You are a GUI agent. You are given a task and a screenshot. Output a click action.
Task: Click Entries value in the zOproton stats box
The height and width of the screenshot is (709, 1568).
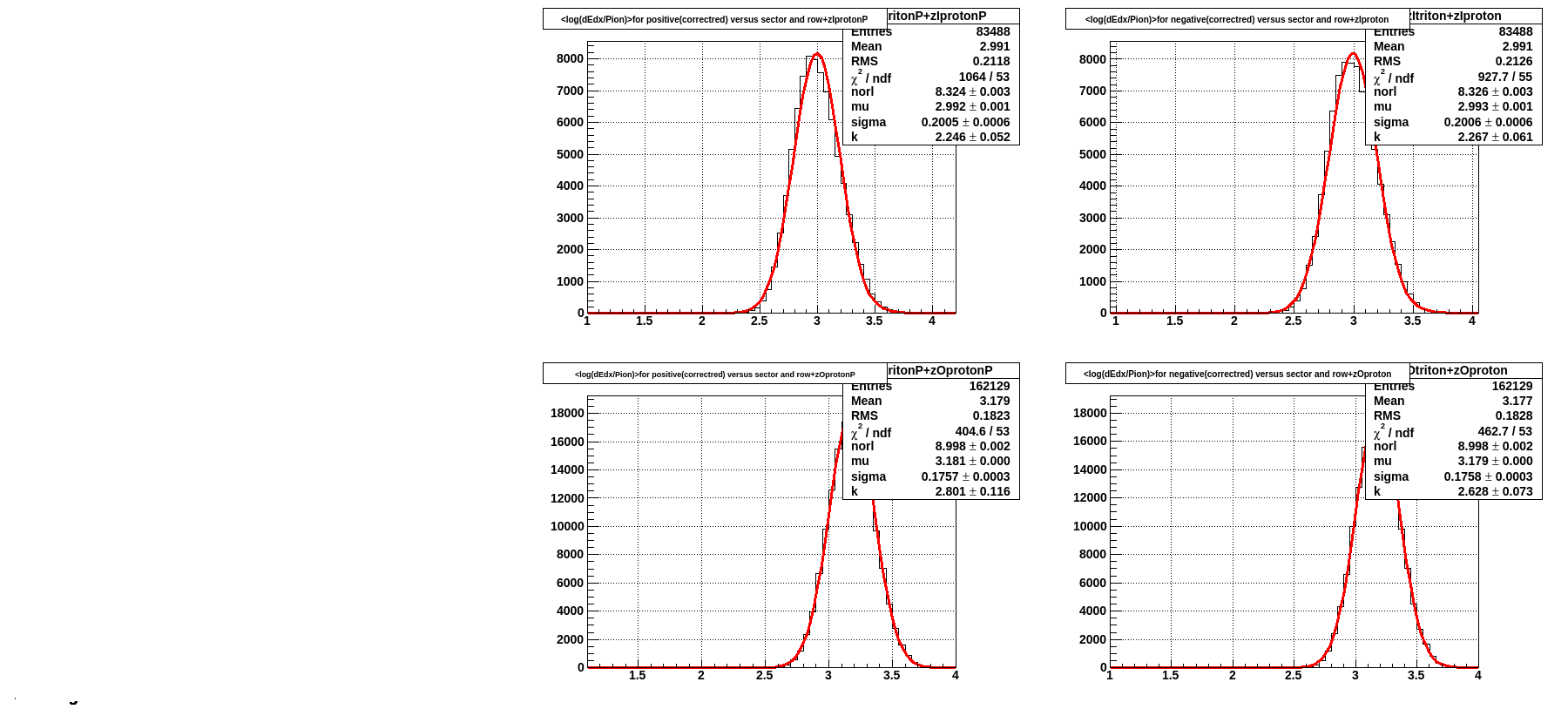pos(1512,387)
